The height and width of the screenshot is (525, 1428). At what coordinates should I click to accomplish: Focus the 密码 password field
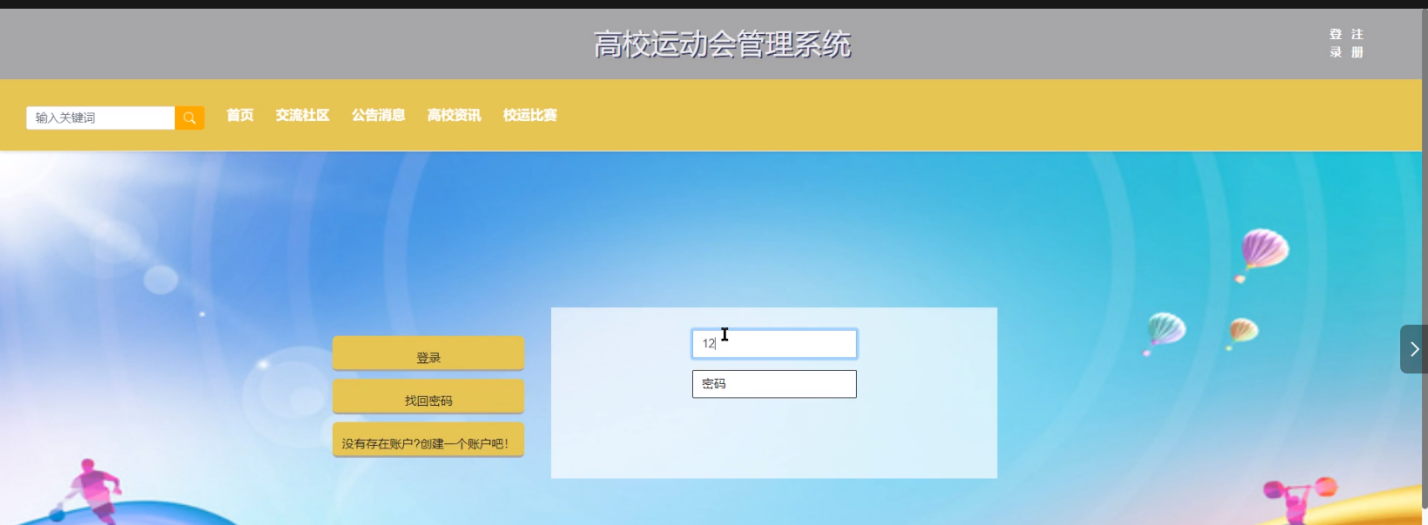pos(774,384)
